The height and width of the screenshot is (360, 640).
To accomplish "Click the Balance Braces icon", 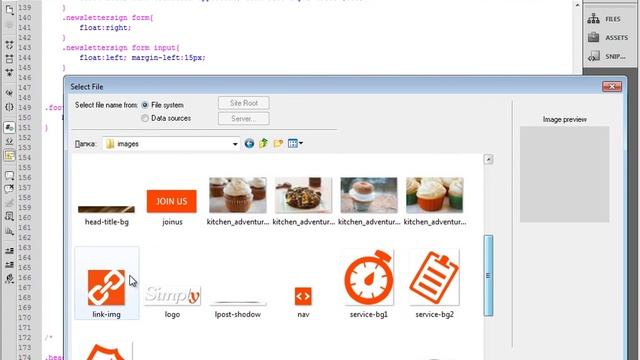I will coord(9,107).
